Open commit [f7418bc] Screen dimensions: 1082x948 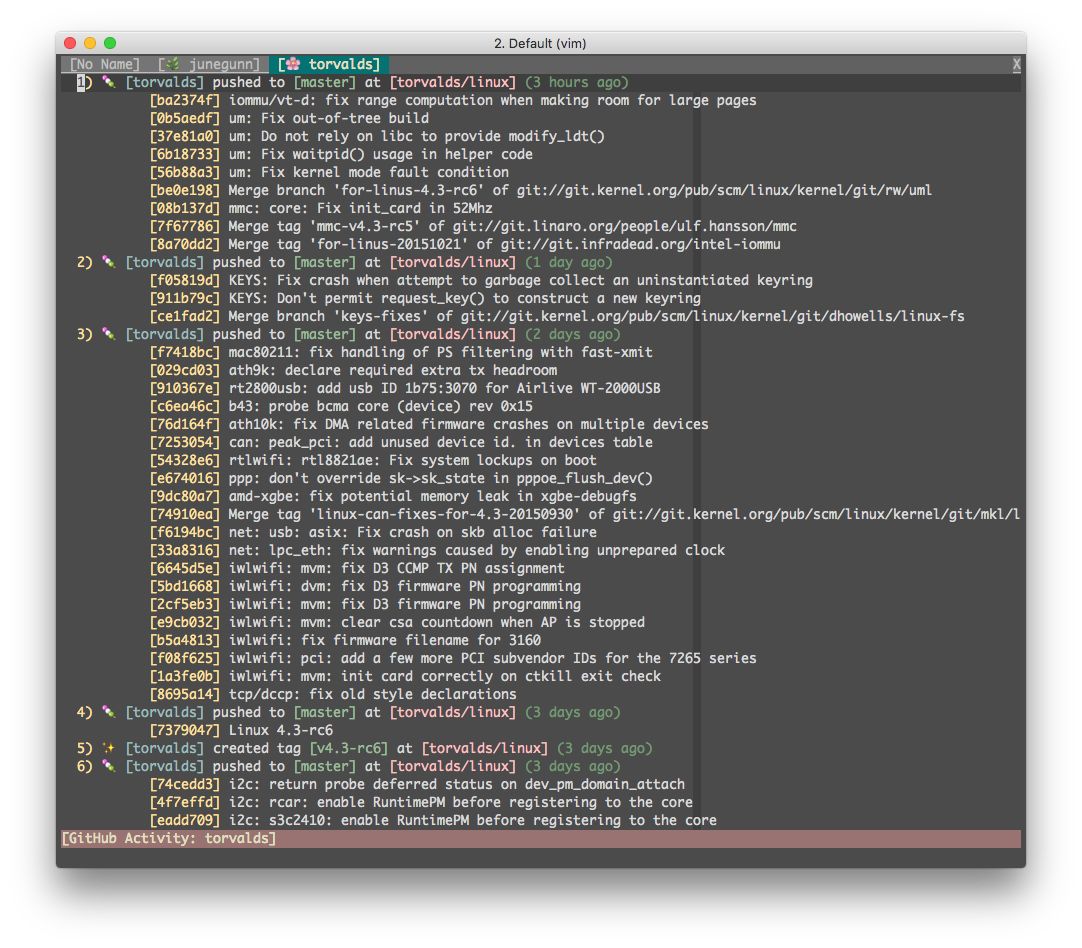pos(185,352)
